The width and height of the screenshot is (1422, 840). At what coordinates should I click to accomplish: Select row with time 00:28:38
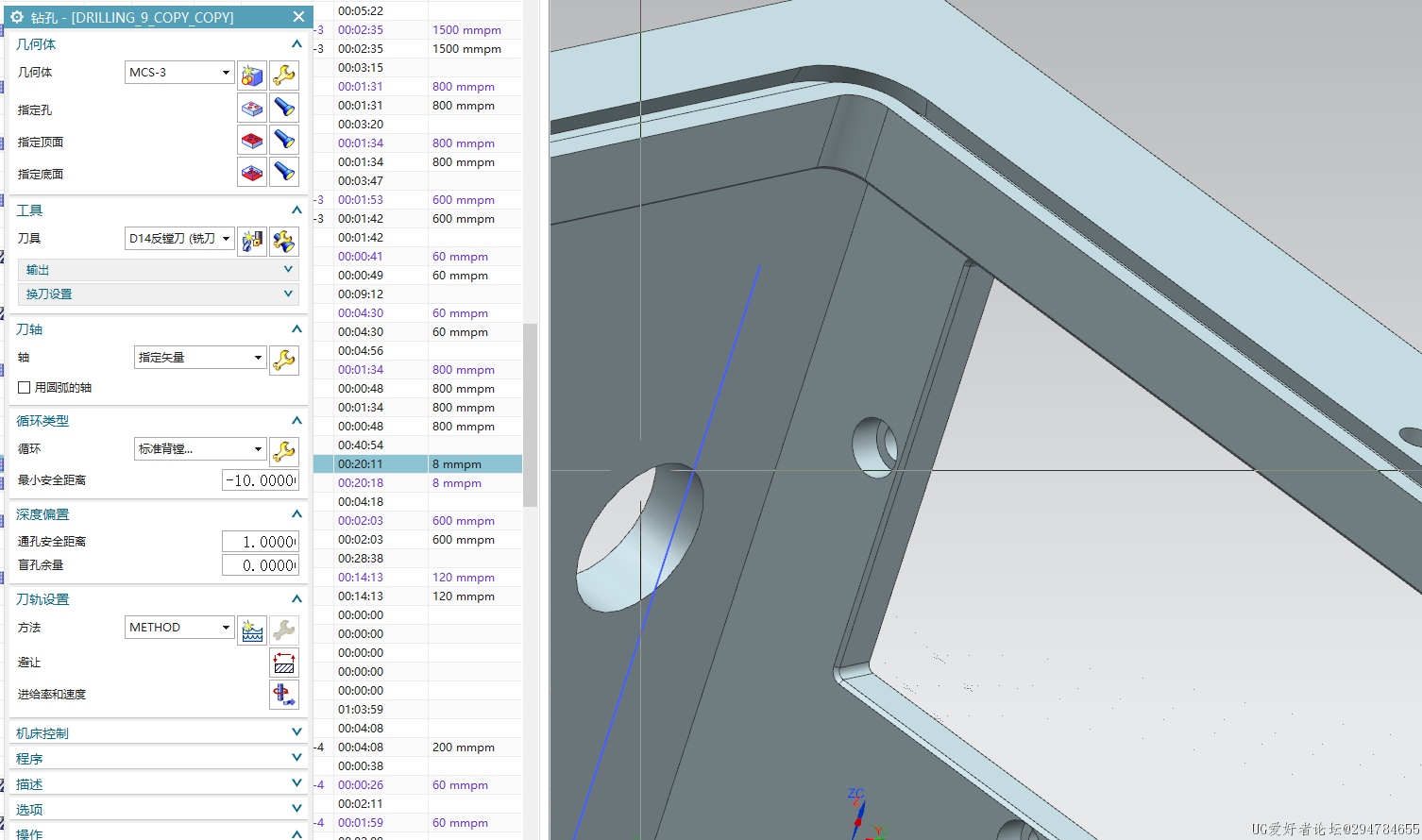(x=417, y=559)
